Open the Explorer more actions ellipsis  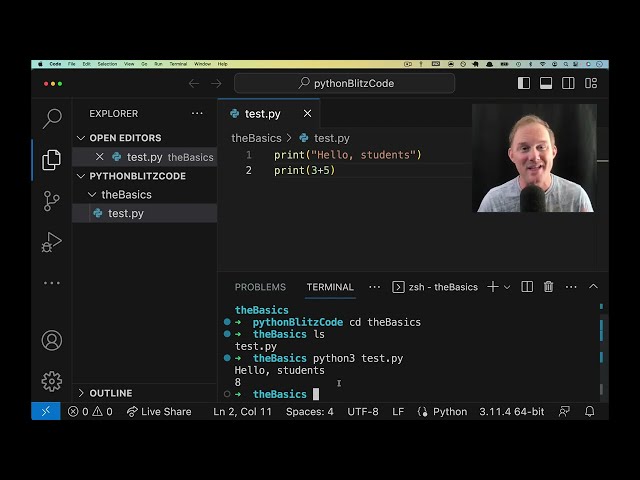[x=197, y=113]
